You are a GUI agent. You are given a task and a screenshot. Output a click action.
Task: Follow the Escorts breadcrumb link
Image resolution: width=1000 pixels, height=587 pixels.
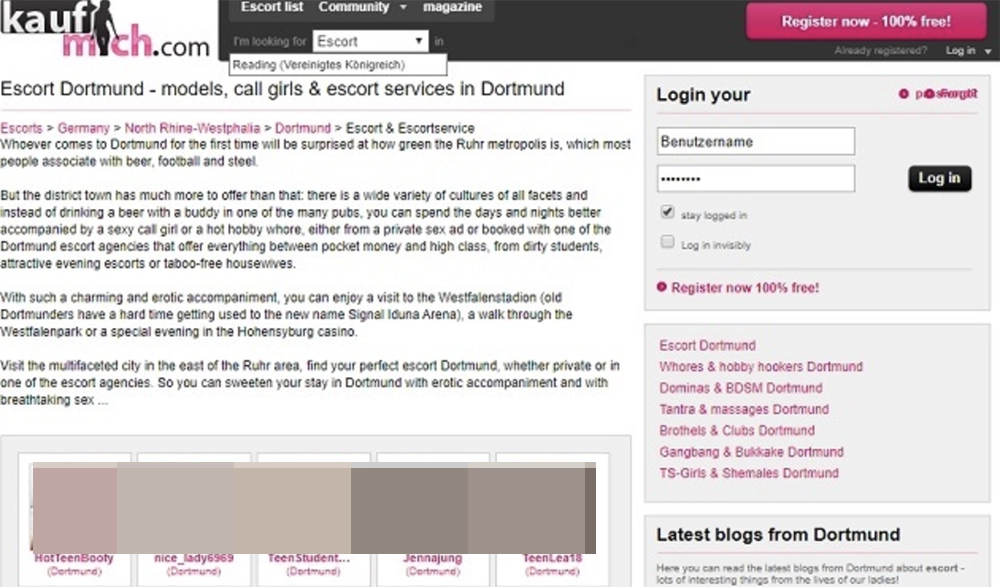21,128
